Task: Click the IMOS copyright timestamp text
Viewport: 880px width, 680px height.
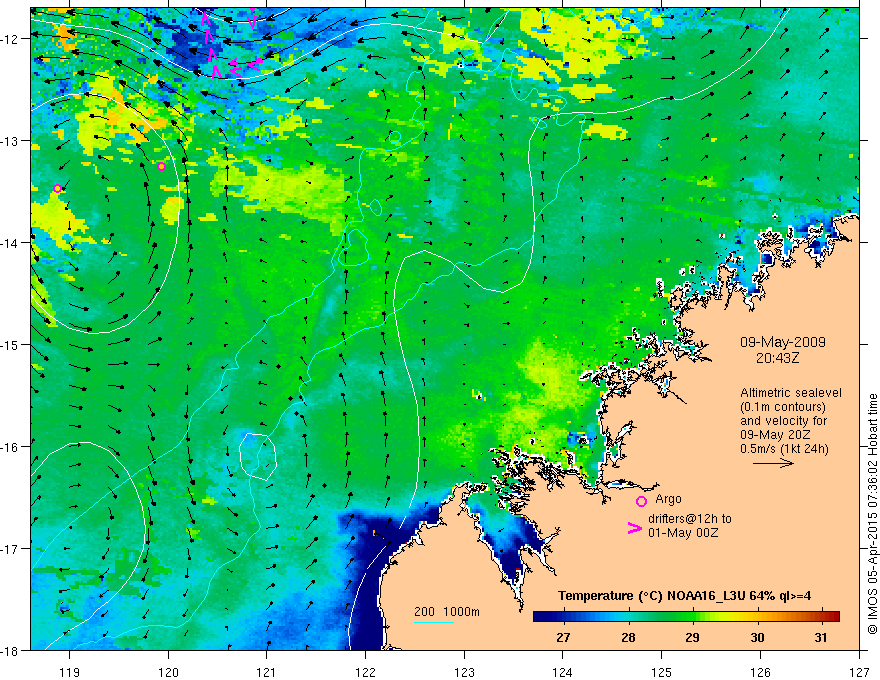Action: point(872,514)
